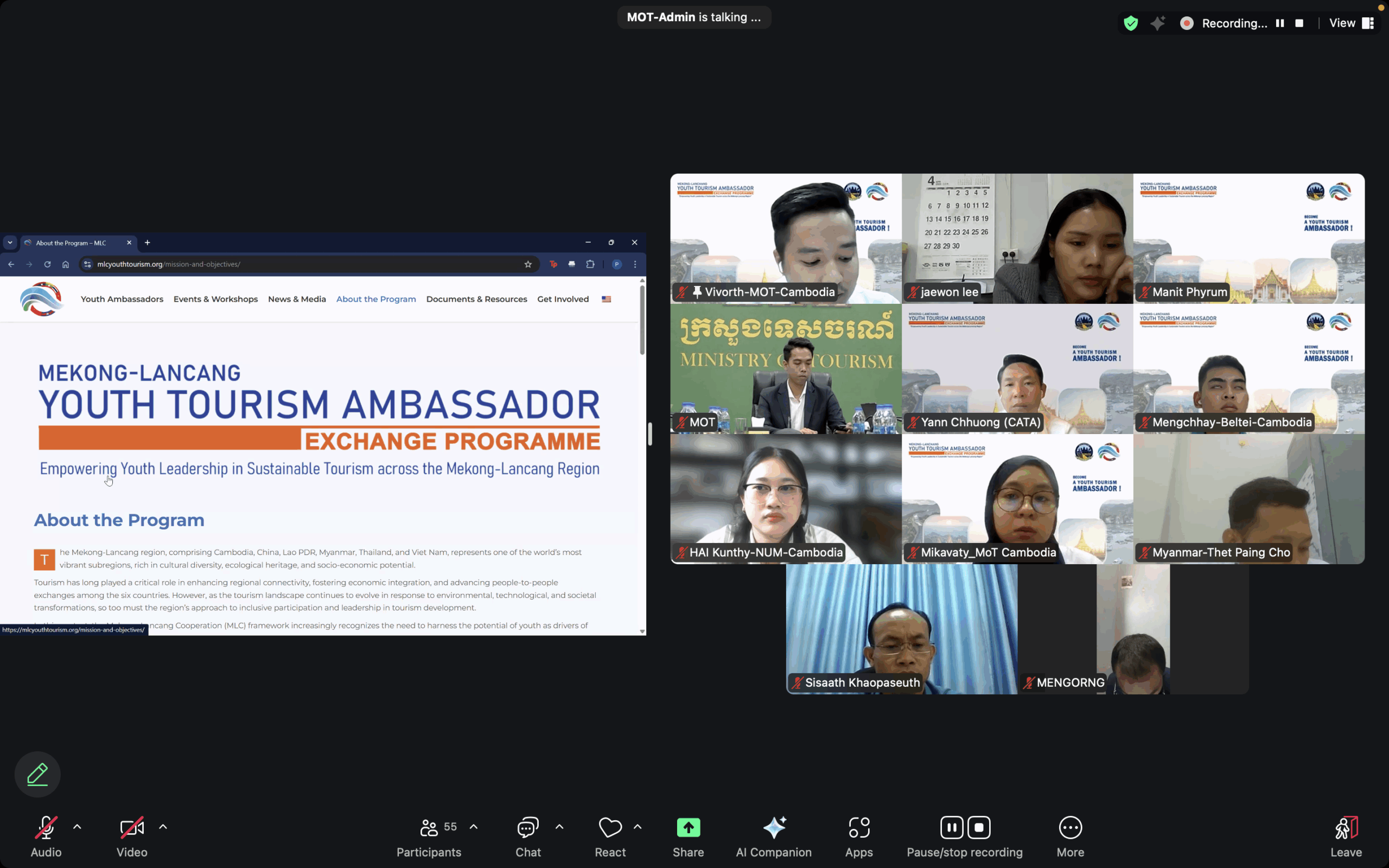Click the green Share screen icon

[688, 827]
